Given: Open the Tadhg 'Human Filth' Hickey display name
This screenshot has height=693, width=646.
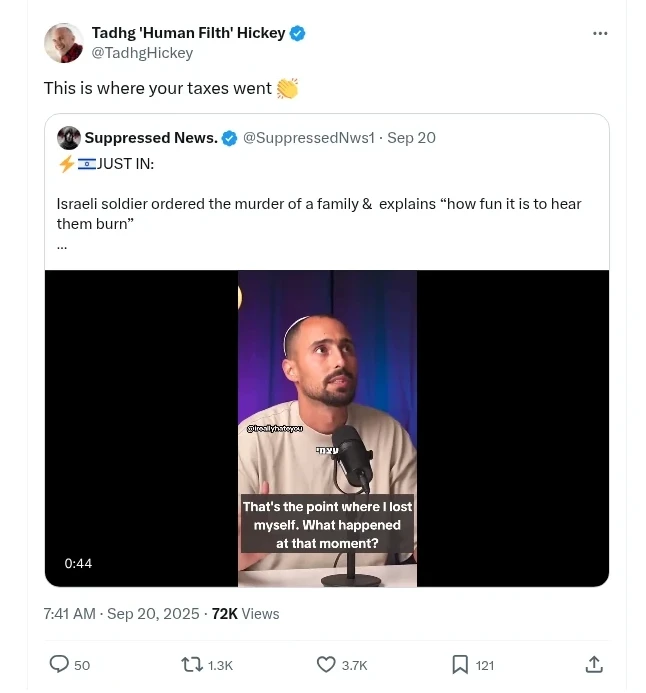Looking at the screenshot, I should [x=188, y=33].
